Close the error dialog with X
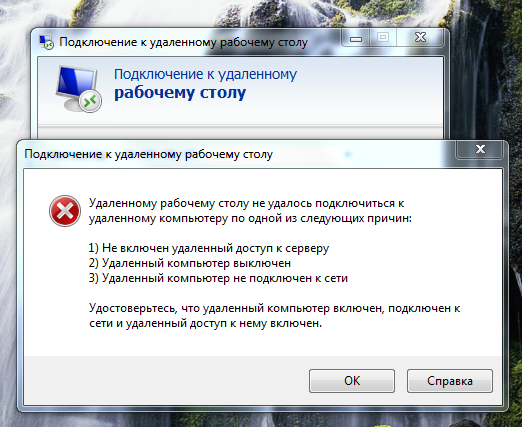Screen dimensions: 522x427 [480, 149]
